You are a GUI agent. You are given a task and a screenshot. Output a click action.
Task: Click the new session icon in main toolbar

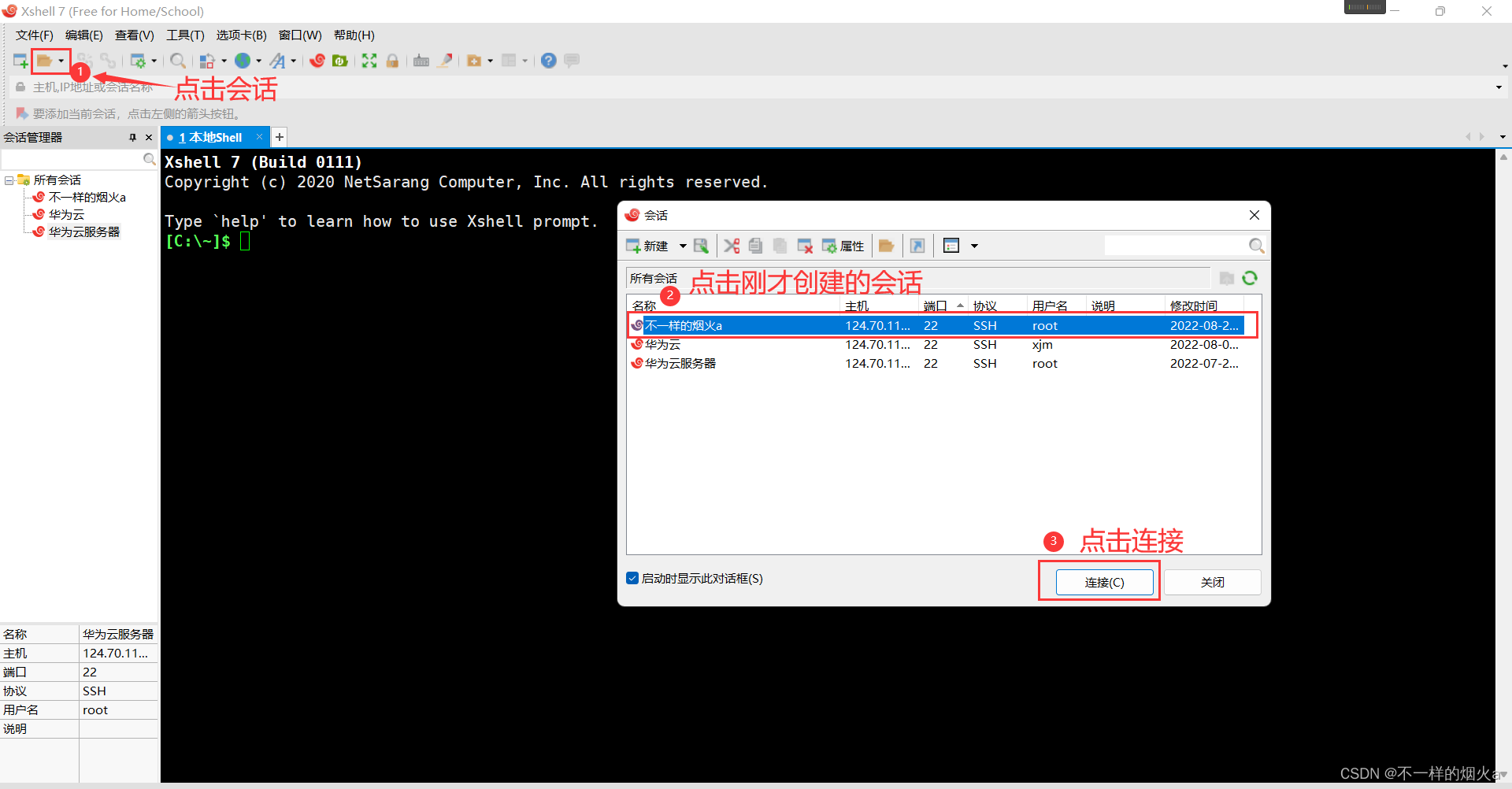point(20,61)
